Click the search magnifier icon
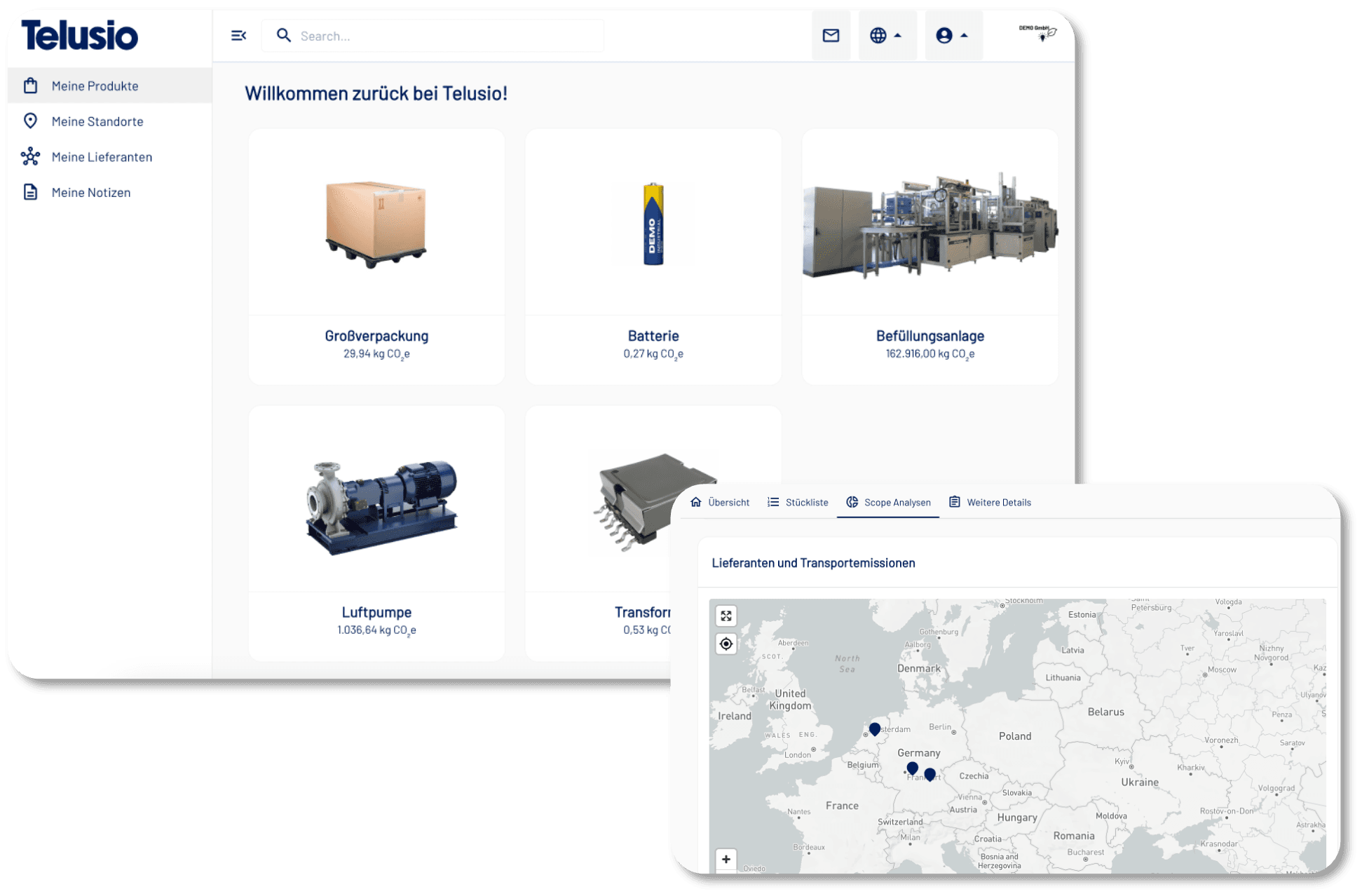The width and height of the screenshot is (1362, 896). (284, 35)
